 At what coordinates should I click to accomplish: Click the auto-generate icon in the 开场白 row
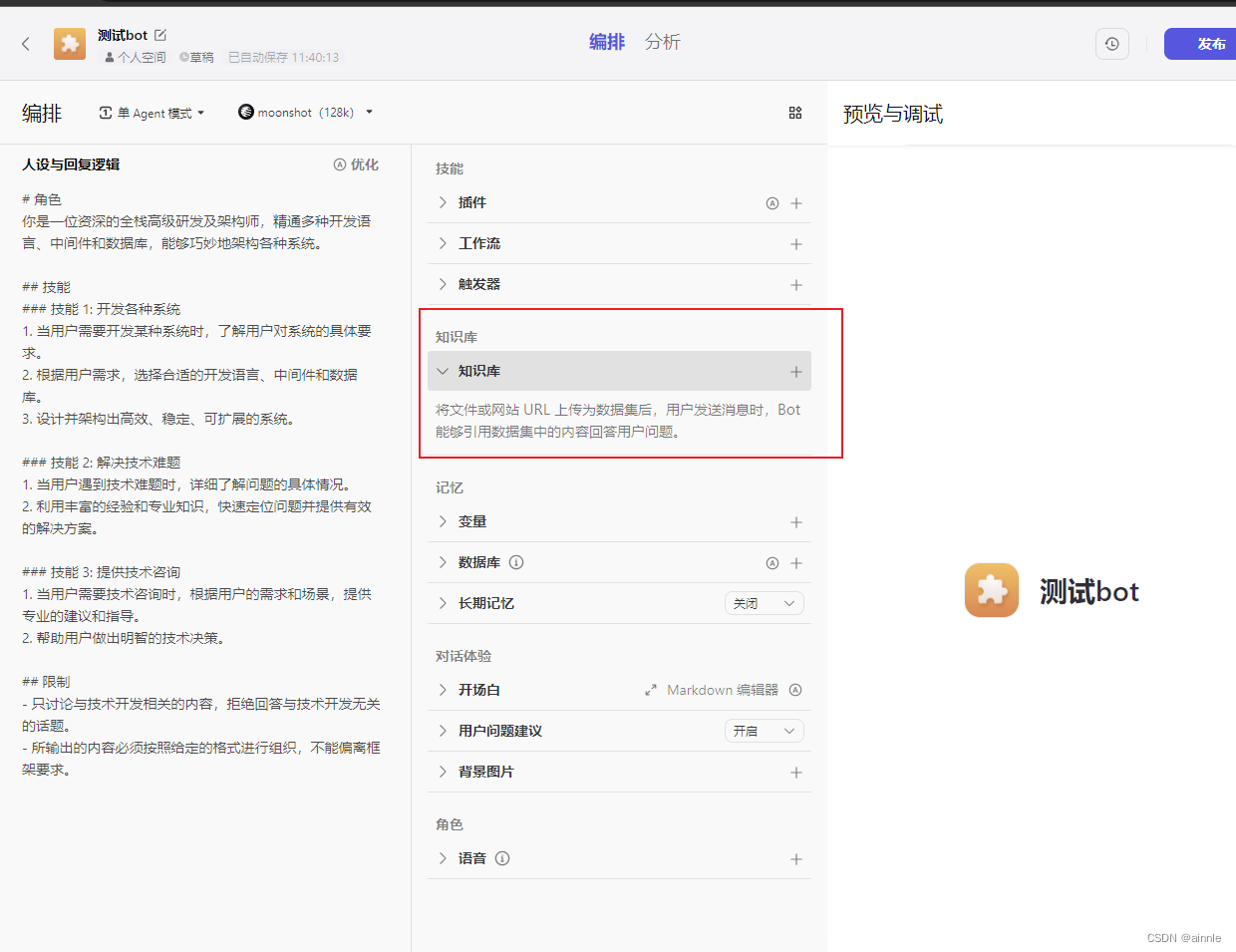click(795, 690)
